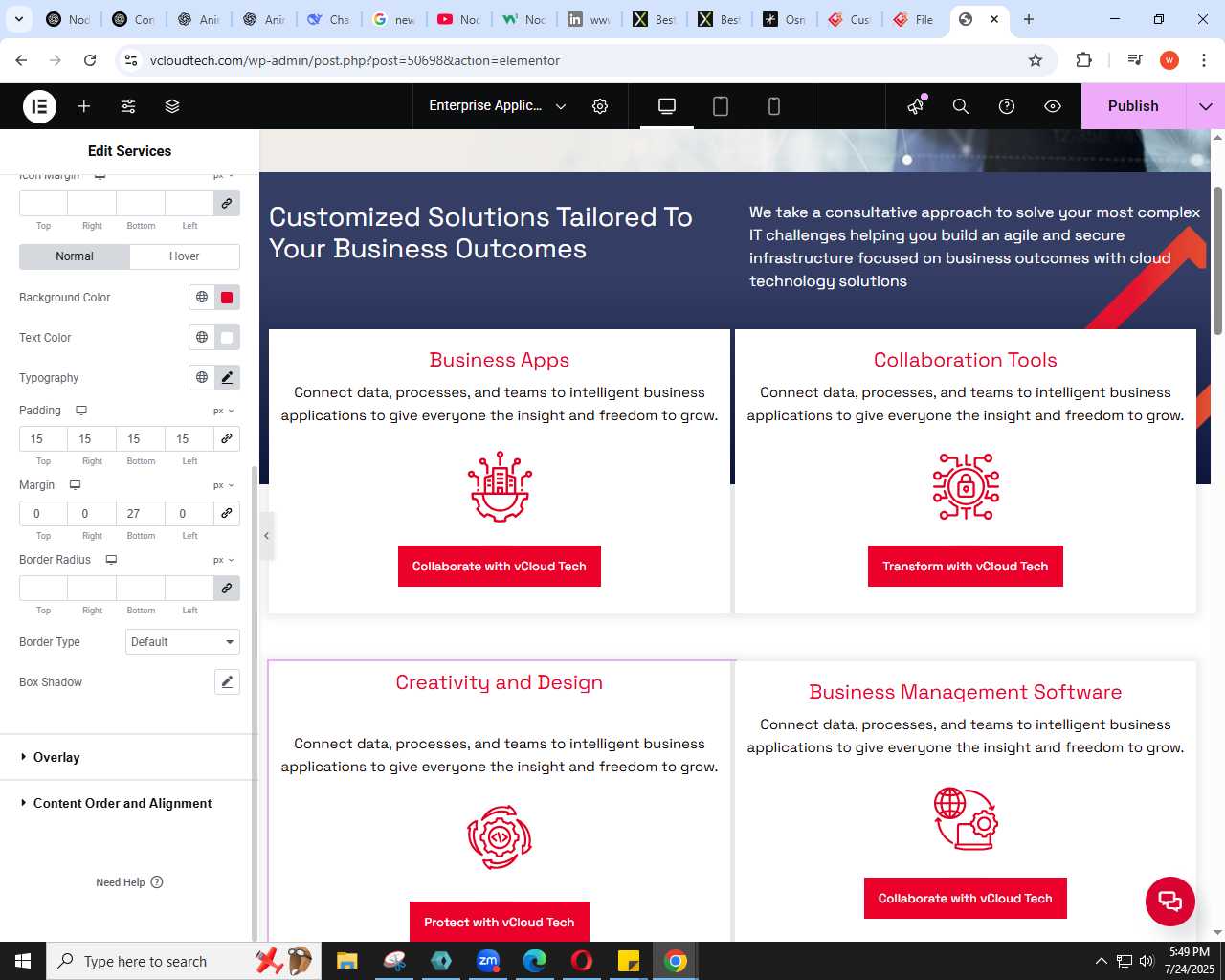Open page settings gear icon
This screenshot has width=1225, height=980.
coord(600,106)
